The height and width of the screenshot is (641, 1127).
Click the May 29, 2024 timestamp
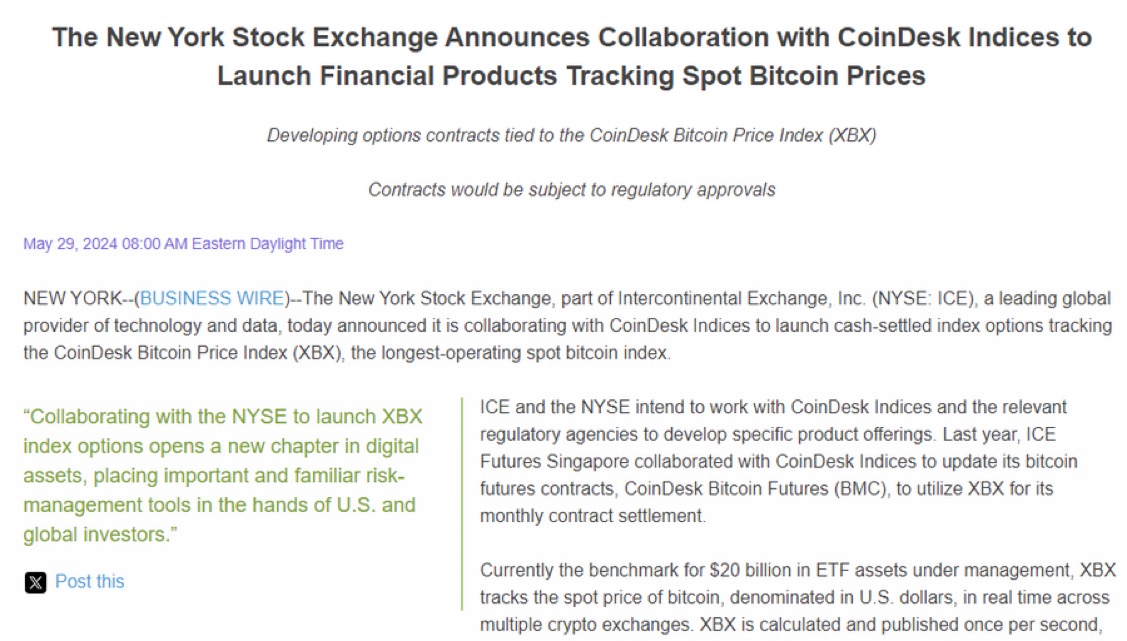[x=183, y=243]
